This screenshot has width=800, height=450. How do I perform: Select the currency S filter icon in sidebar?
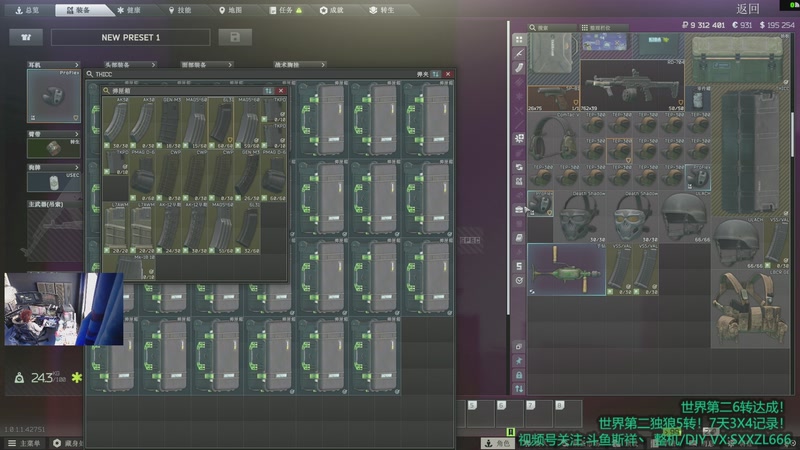point(519,266)
